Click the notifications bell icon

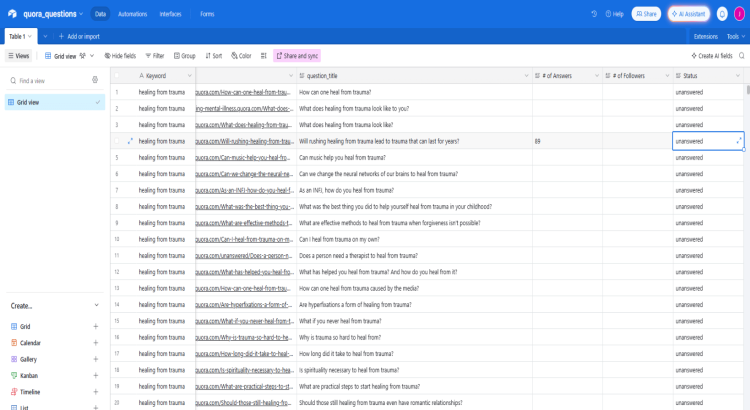pos(722,14)
